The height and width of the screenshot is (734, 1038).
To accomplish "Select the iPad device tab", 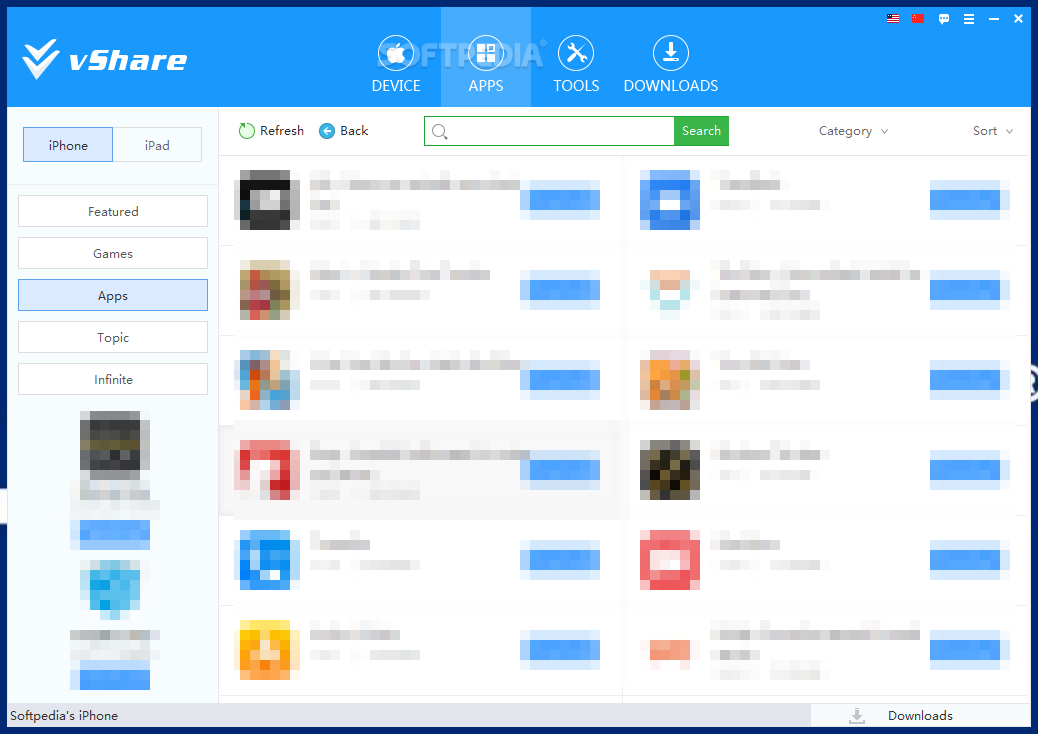I will point(158,145).
